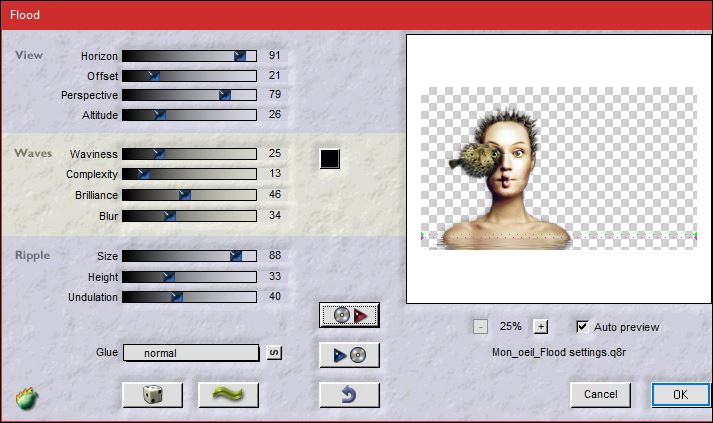Click the Altitude slider handle
This screenshot has width=713, height=423.
[x=159, y=115]
